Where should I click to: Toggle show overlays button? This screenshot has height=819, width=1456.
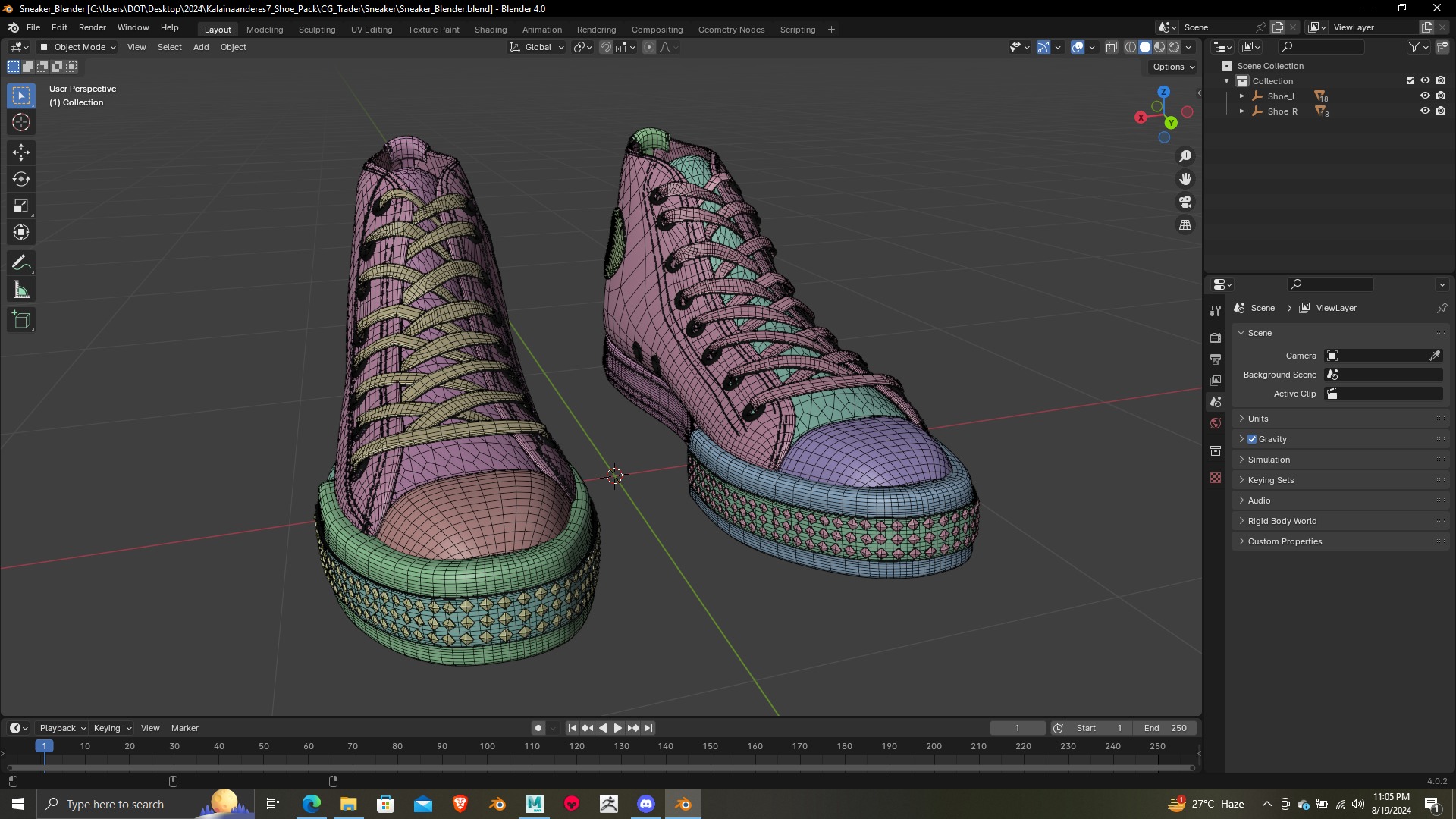[x=1078, y=47]
